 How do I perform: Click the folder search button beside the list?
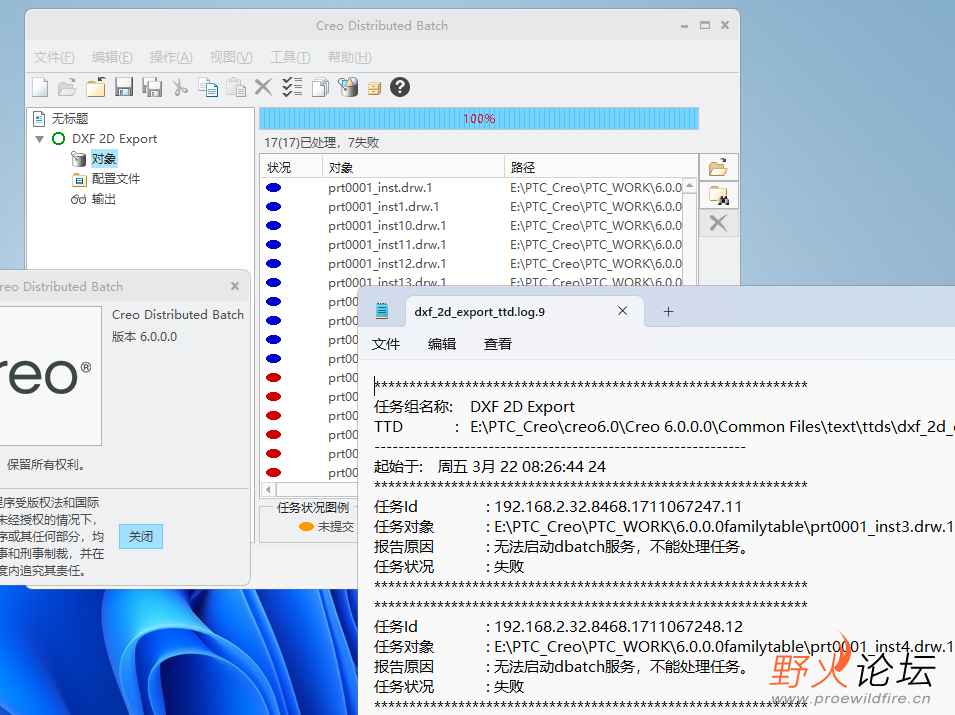[x=719, y=195]
